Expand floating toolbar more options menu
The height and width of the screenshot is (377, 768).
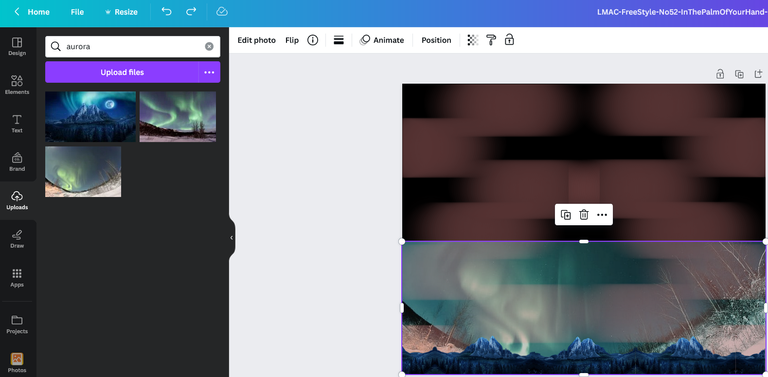(602, 214)
